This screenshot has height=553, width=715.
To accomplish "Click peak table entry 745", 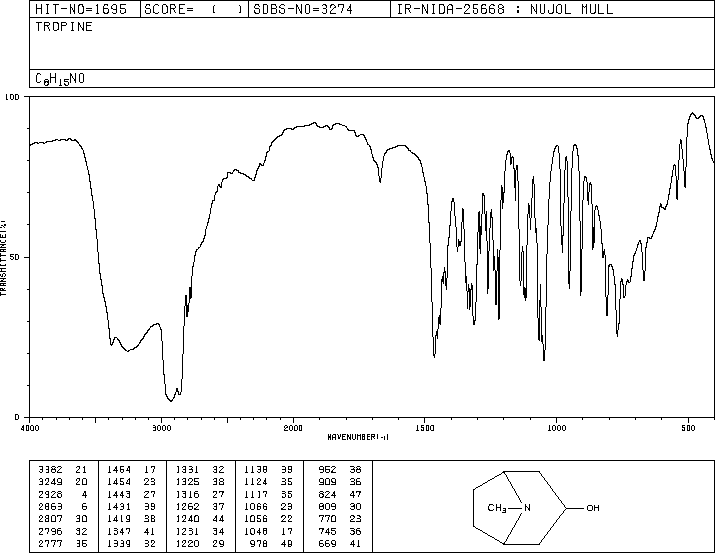I will click(x=327, y=531).
